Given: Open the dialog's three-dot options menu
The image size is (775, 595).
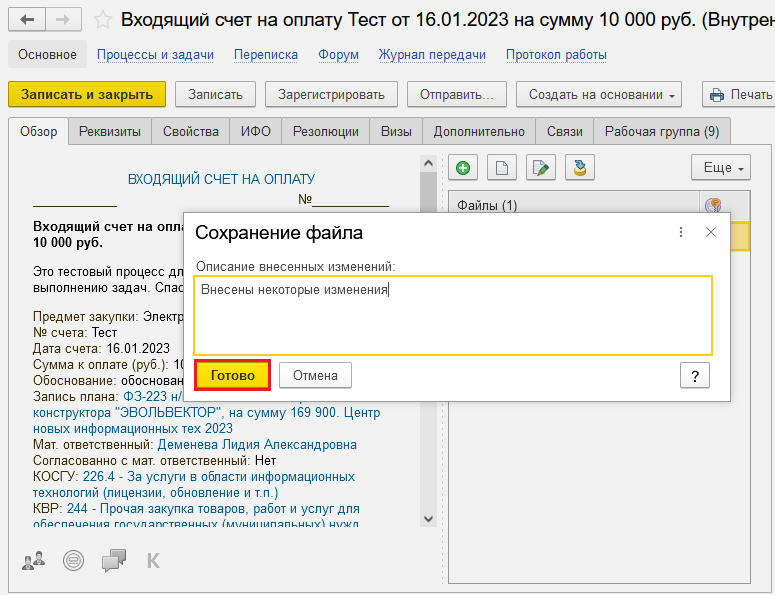Looking at the screenshot, I should pyautogui.click(x=681, y=232).
